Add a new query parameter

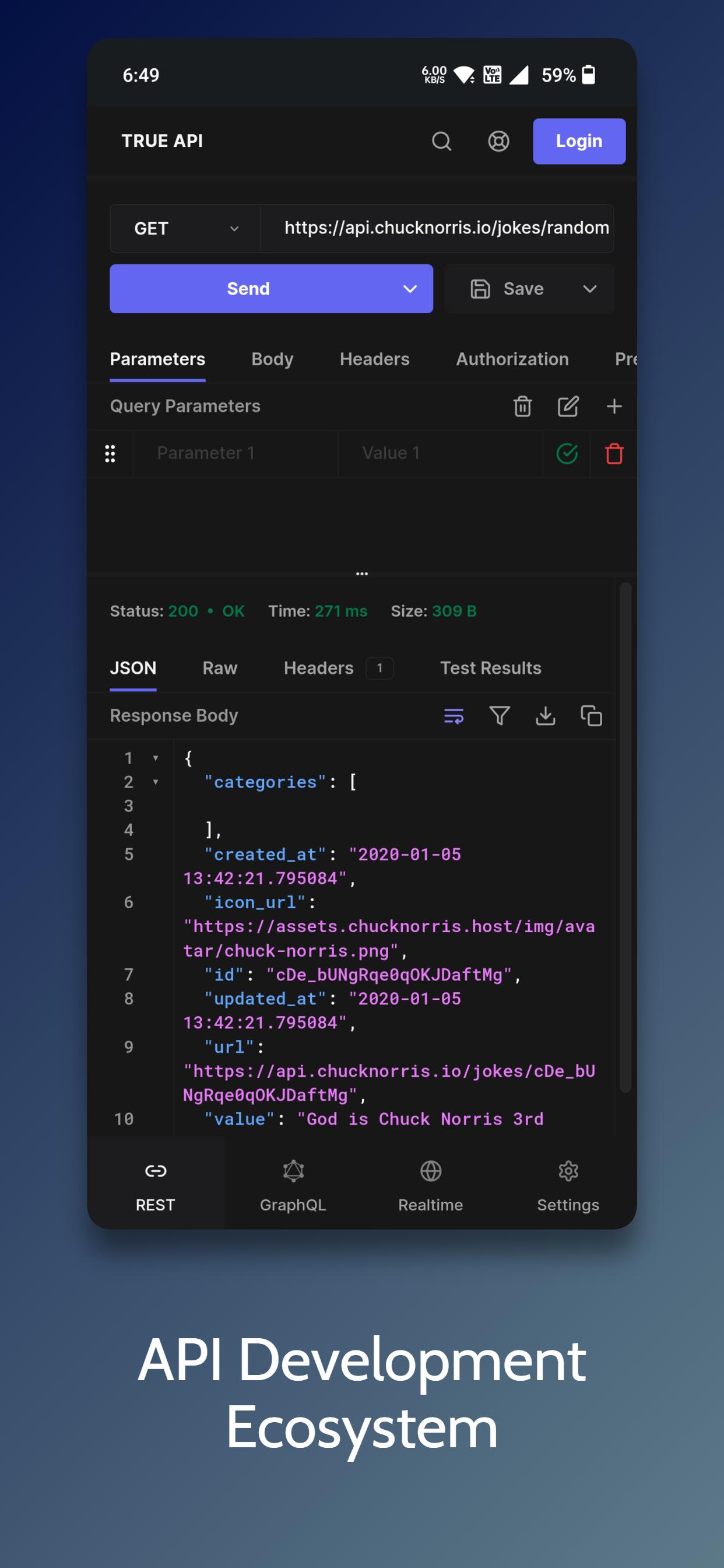tap(614, 406)
